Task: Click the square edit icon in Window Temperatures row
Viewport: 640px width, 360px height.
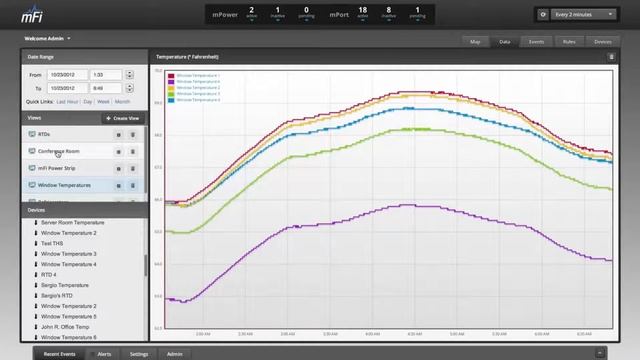Action: [x=118, y=186]
